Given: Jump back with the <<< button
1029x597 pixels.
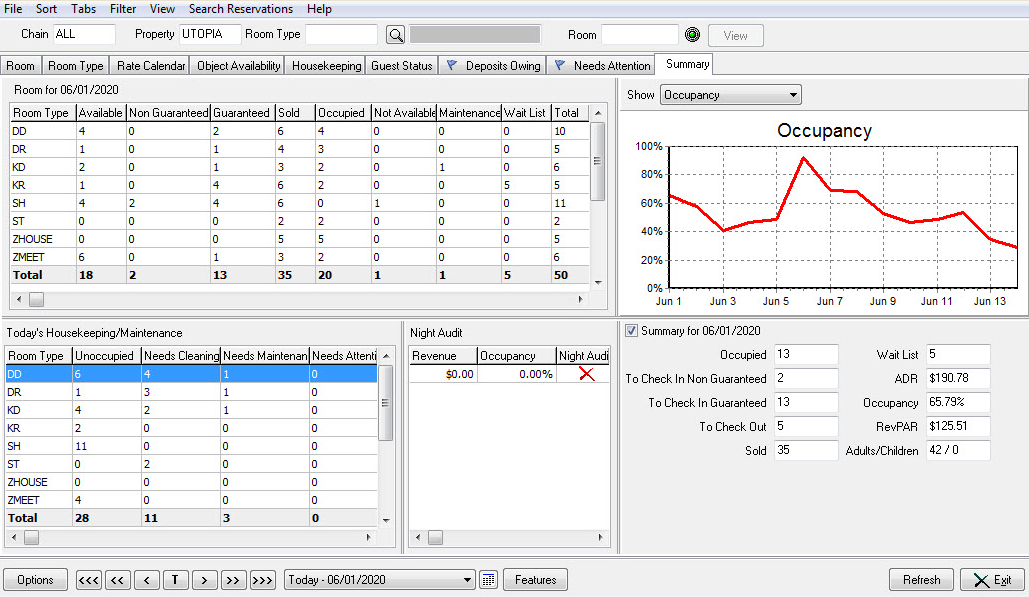Looking at the screenshot, I should pyautogui.click(x=89, y=580).
